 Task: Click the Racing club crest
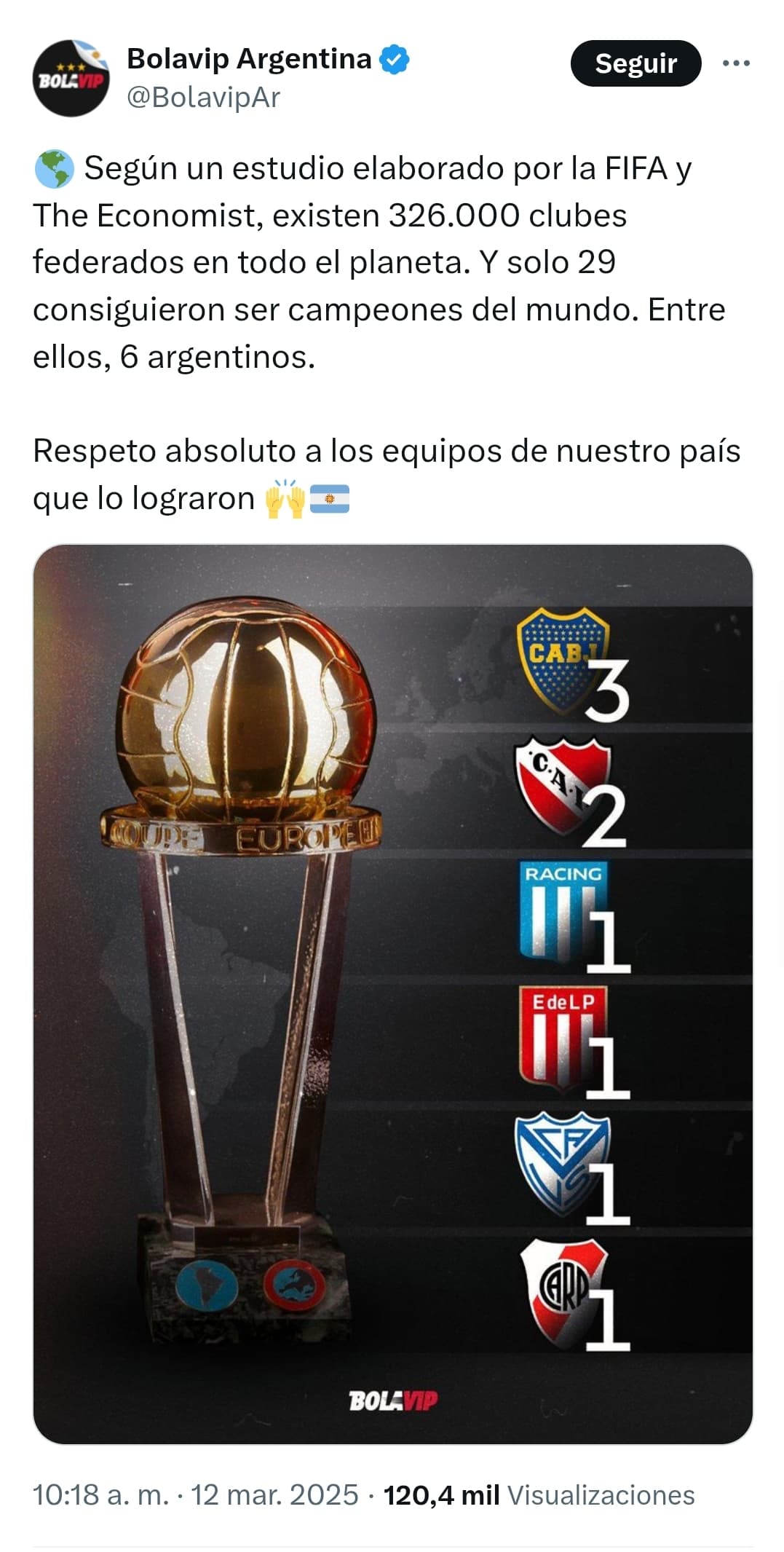coord(561,910)
